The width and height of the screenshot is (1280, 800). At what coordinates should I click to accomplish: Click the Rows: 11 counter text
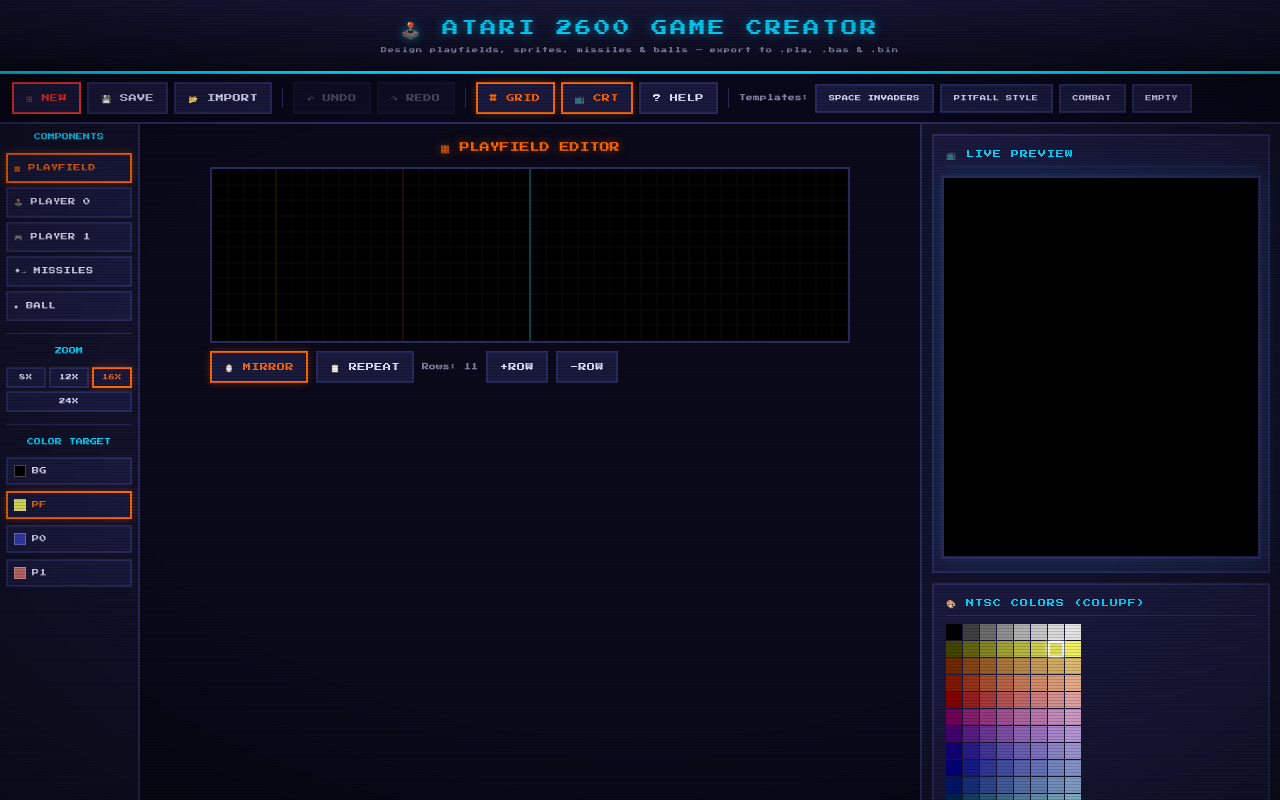click(450, 367)
